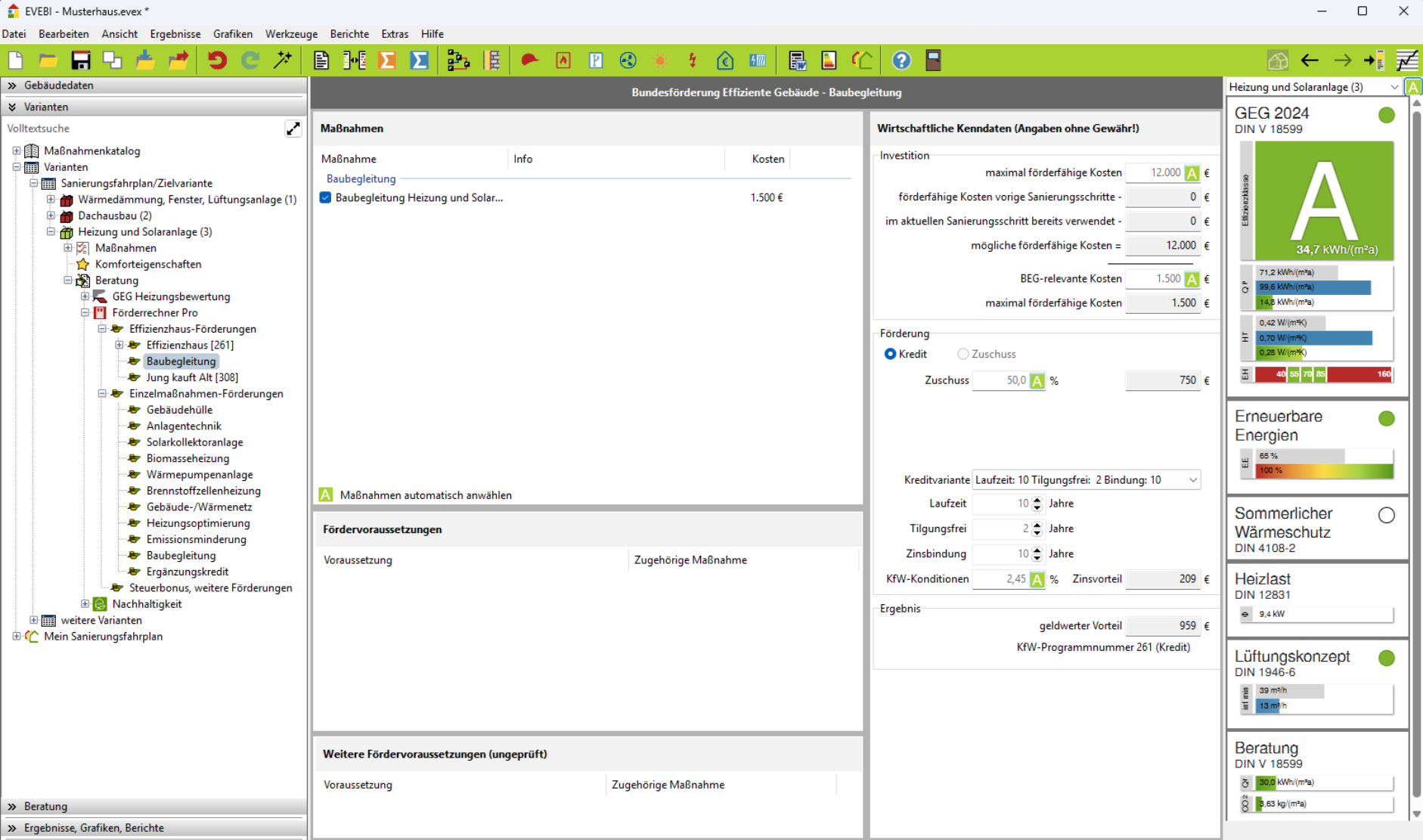
Task: Click the brown door icon
Action: (x=933, y=60)
